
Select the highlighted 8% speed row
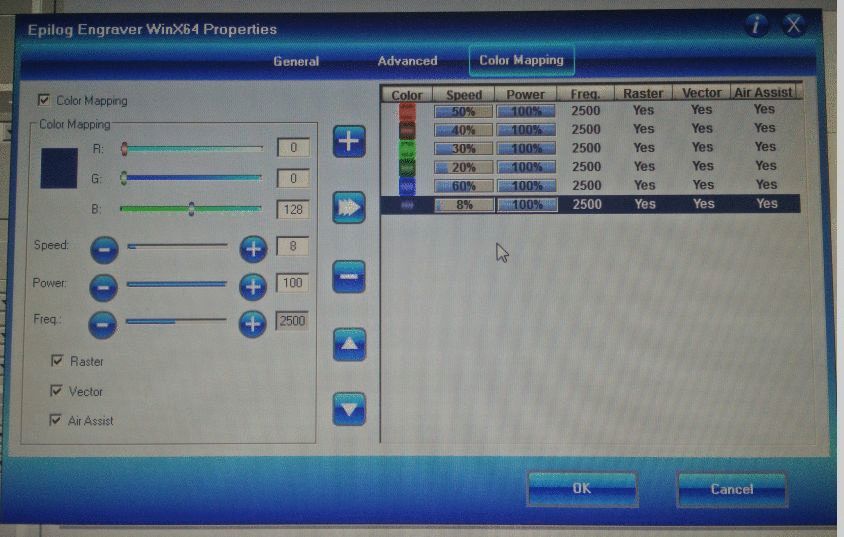coord(590,204)
